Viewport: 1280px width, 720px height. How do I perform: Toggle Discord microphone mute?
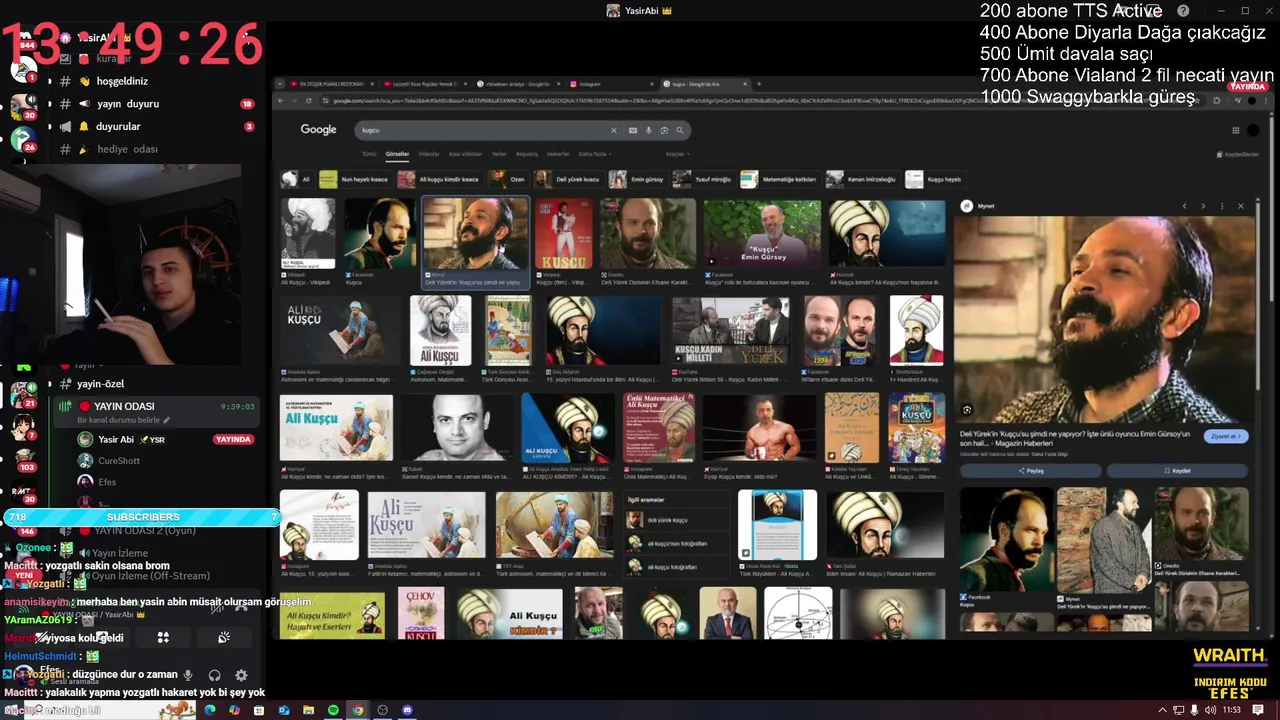click(188, 676)
